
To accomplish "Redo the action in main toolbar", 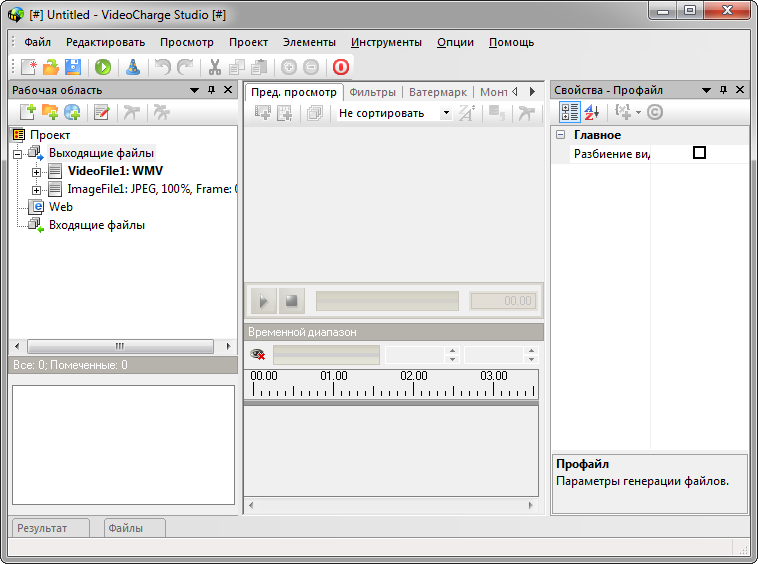I will pos(185,67).
